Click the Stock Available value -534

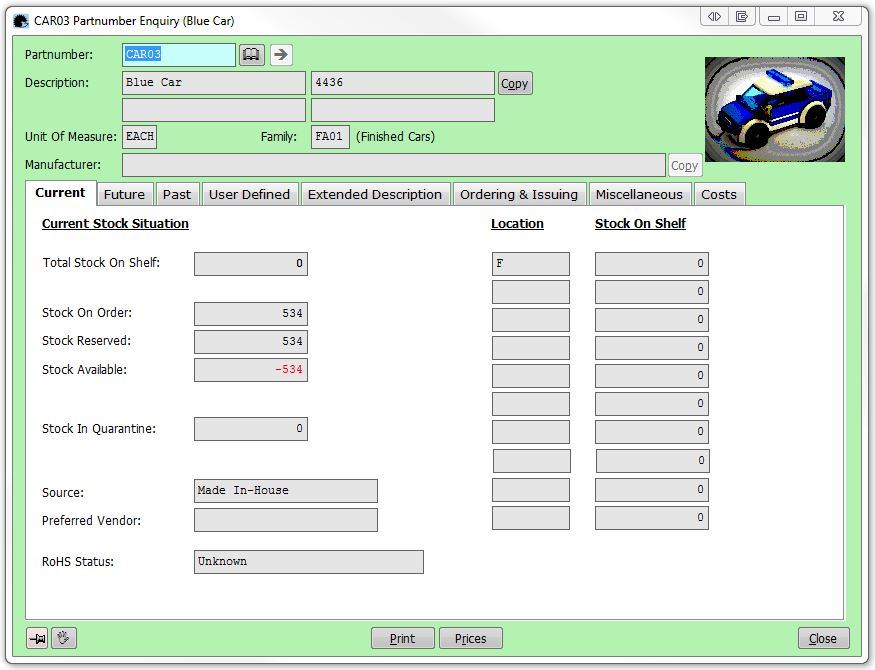point(251,370)
